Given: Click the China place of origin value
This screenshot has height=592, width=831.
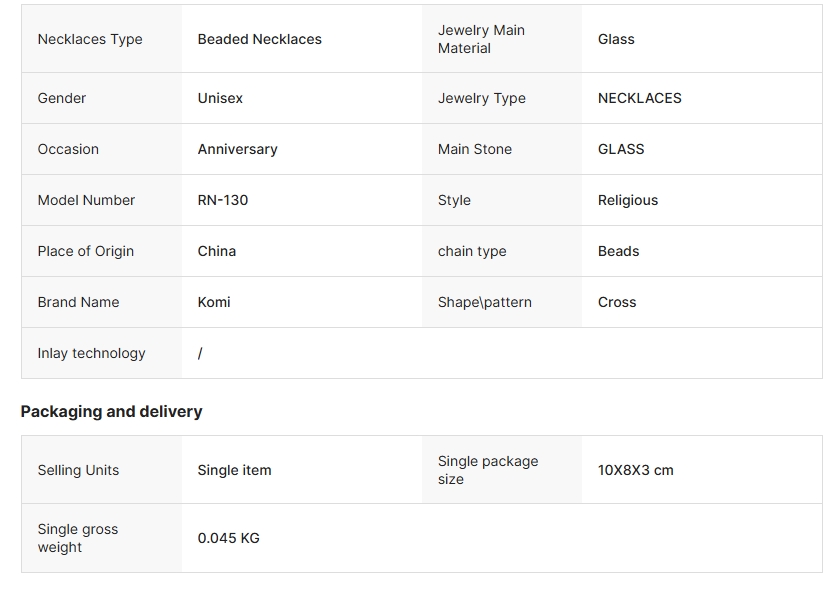Looking at the screenshot, I should (217, 251).
